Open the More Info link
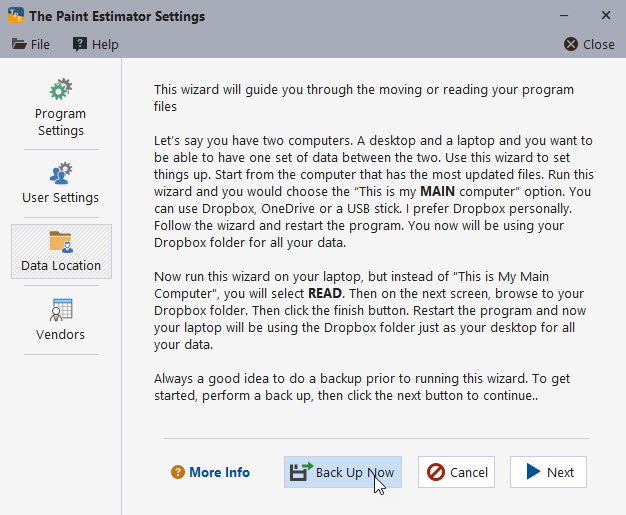 (x=219, y=472)
